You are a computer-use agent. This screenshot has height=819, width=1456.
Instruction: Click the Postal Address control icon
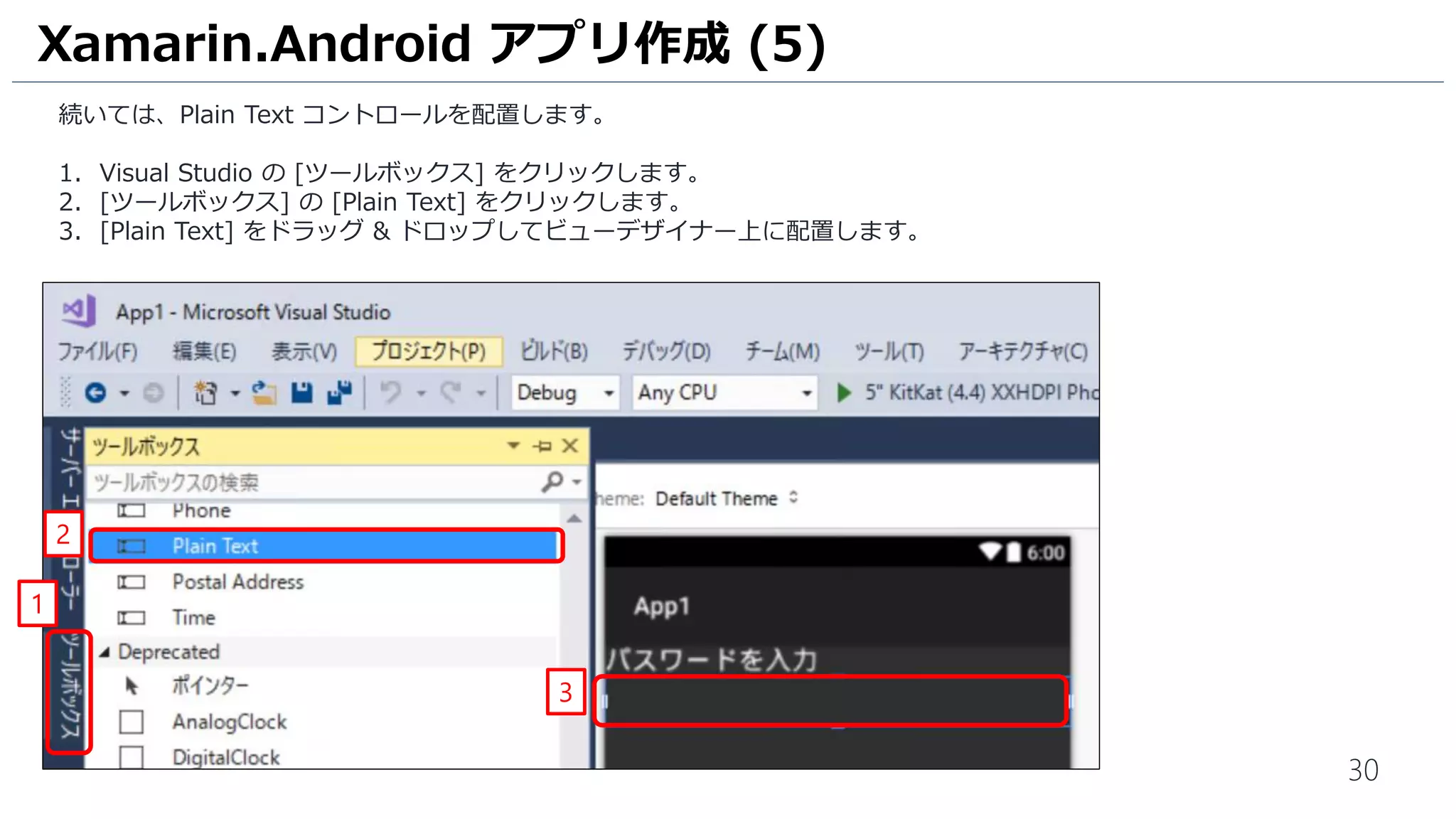(x=132, y=582)
